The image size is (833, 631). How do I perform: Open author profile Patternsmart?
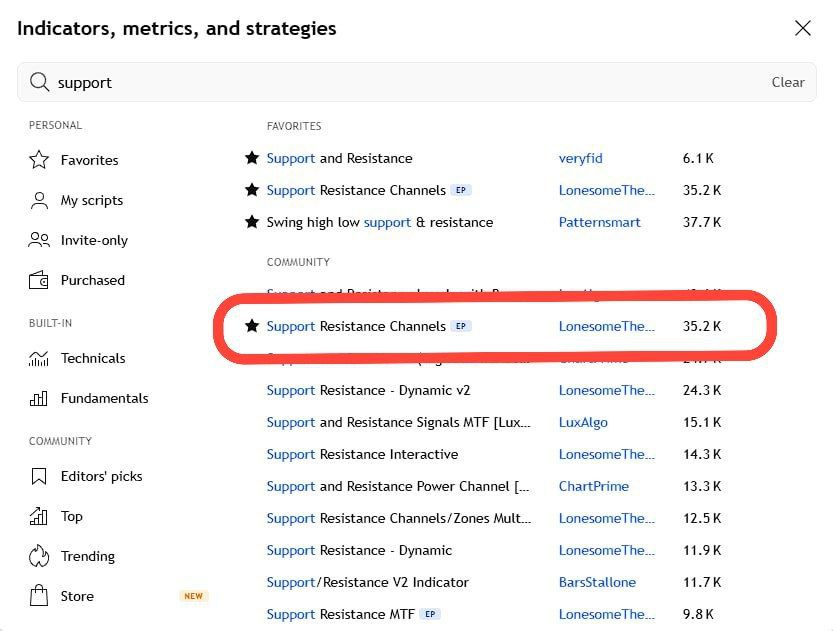pos(599,222)
